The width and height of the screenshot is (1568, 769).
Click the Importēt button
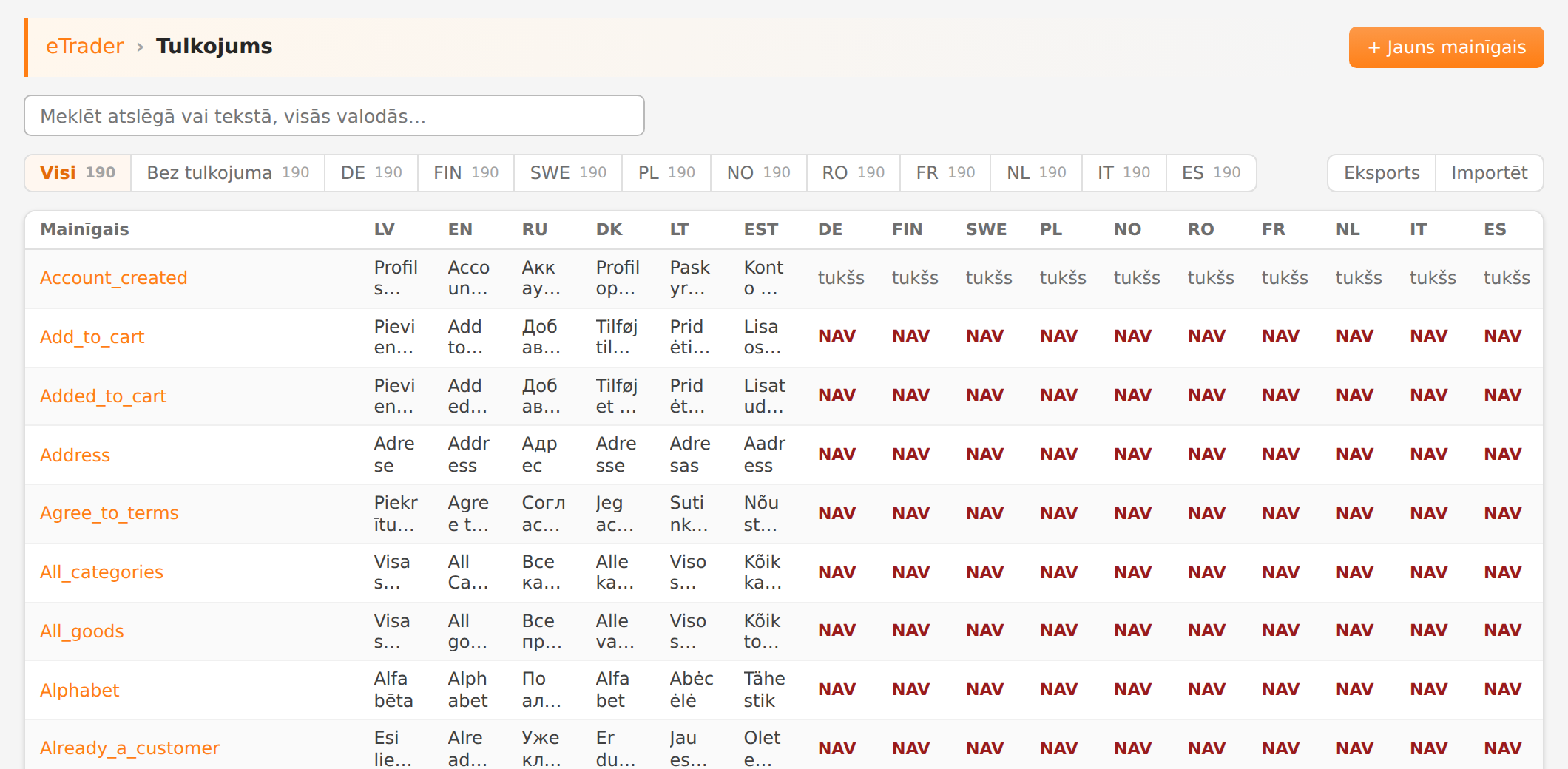tap(1490, 173)
